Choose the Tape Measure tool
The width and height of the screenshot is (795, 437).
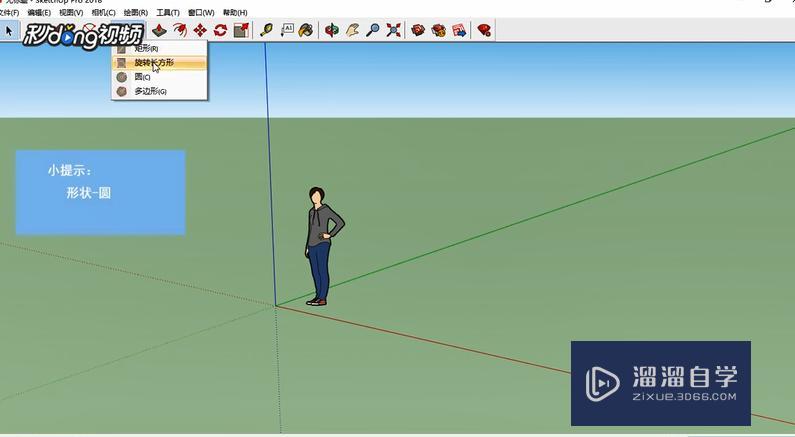[266, 30]
